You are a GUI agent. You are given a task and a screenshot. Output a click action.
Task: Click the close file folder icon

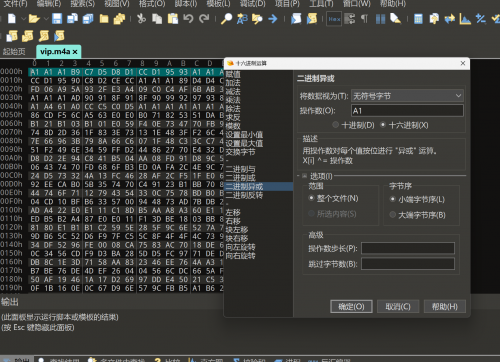pos(104,19)
